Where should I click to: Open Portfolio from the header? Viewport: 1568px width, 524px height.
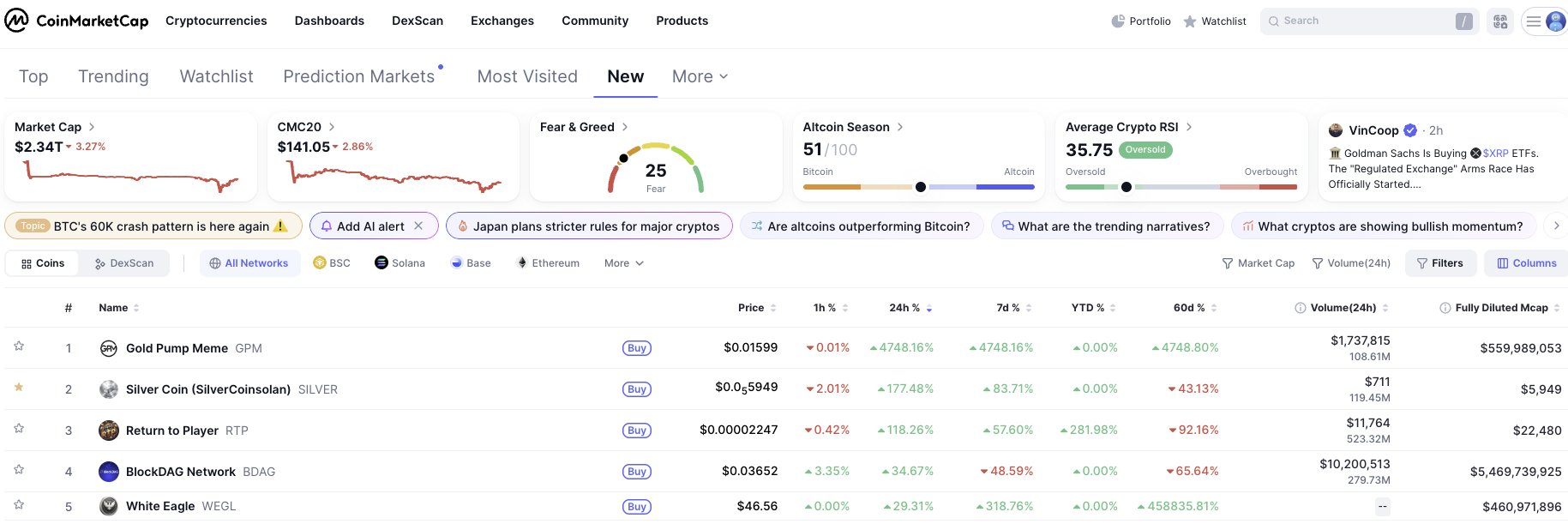point(1140,21)
